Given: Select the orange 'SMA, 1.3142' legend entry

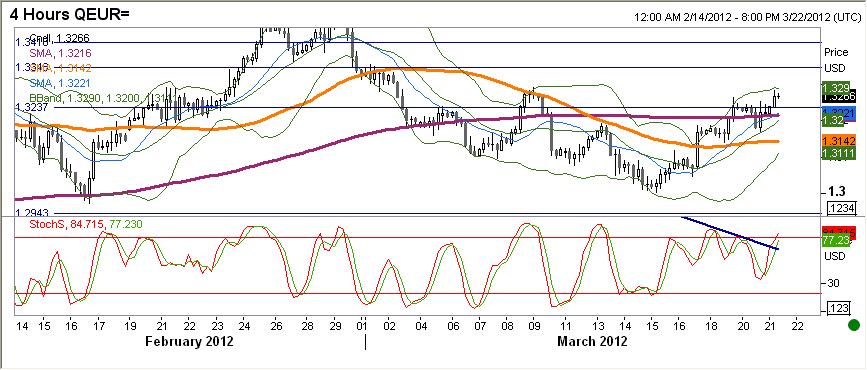Looking at the screenshot, I should 60,68.
